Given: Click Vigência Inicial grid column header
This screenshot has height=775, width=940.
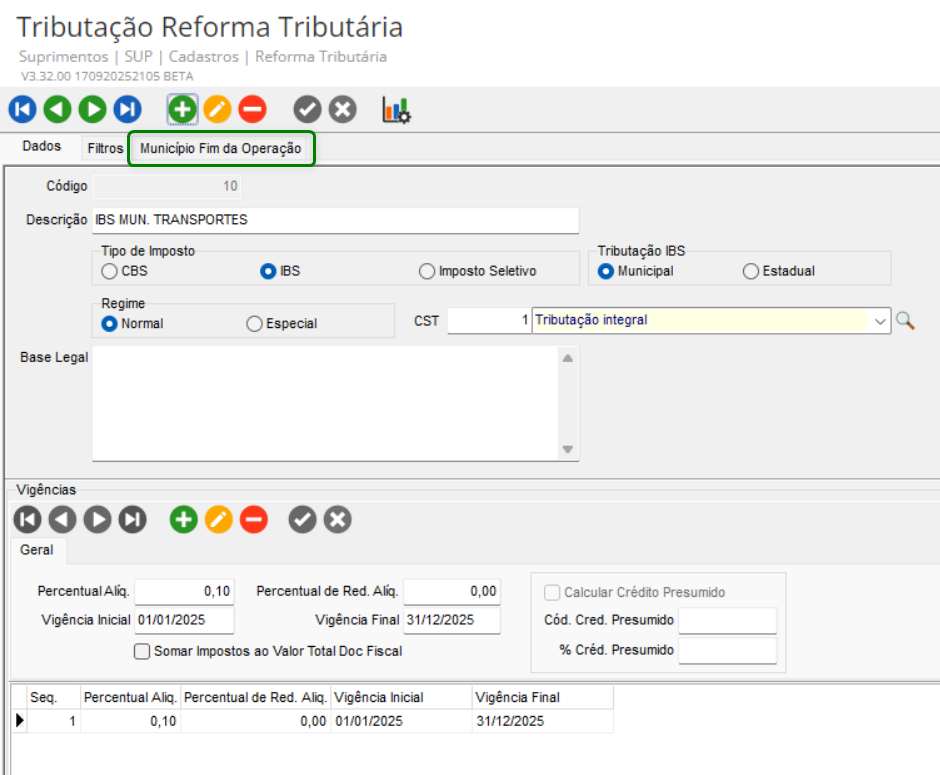Looking at the screenshot, I should [x=401, y=698].
